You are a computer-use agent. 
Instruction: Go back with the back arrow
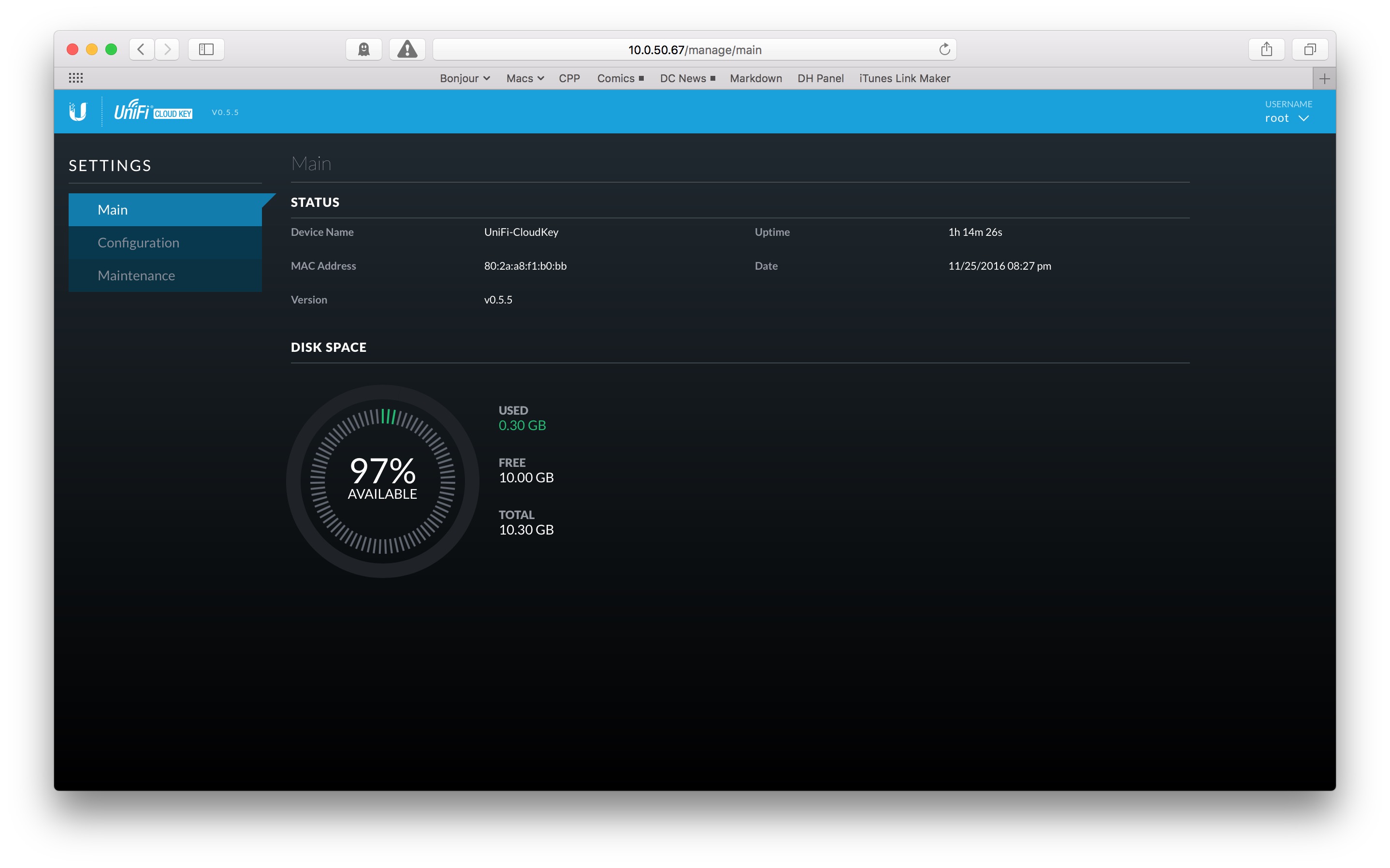(141, 49)
